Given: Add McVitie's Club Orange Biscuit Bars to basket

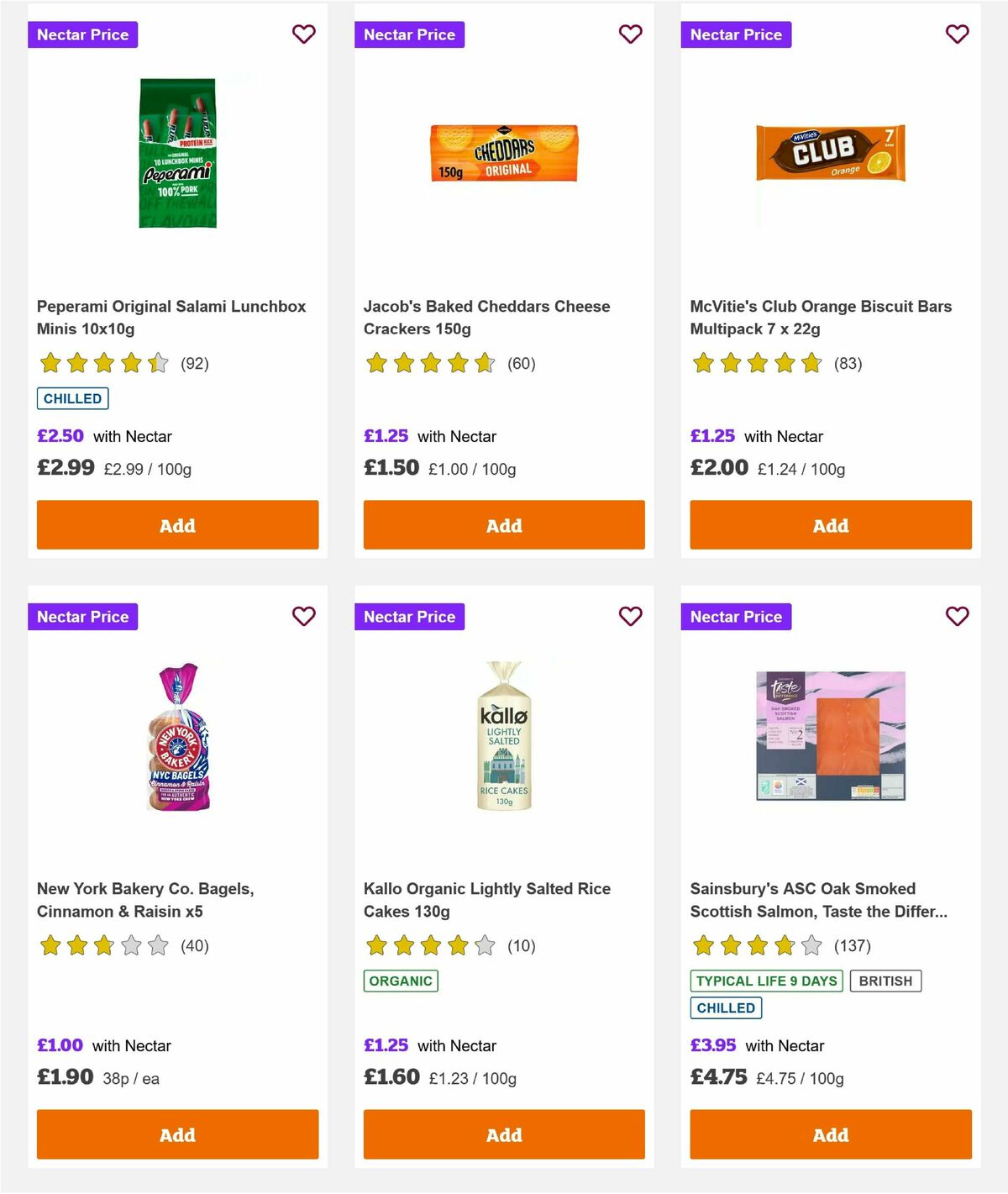Looking at the screenshot, I should point(830,524).
